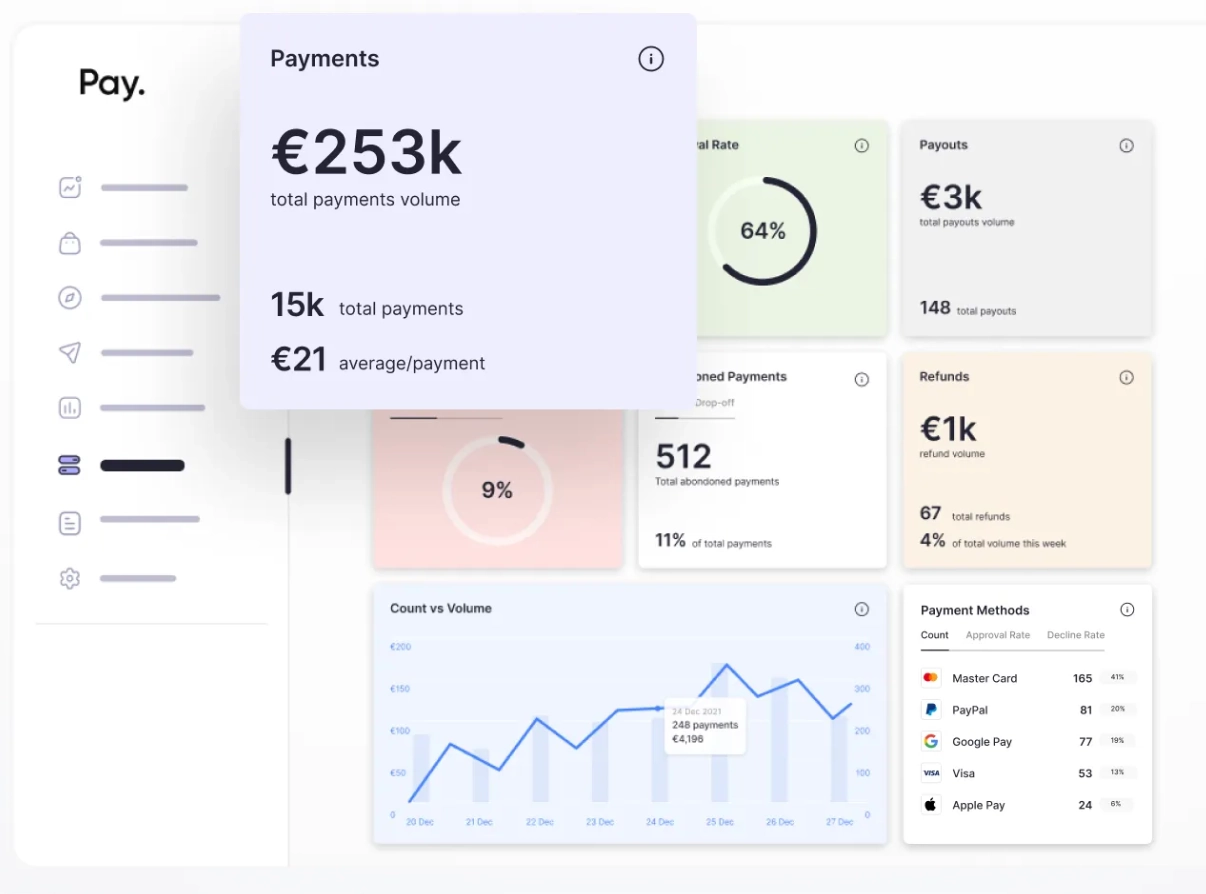This screenshot has width=1206, height=894.
Task: Click the Google Pay 19% badge
Action: click(x=1117, y=742)
